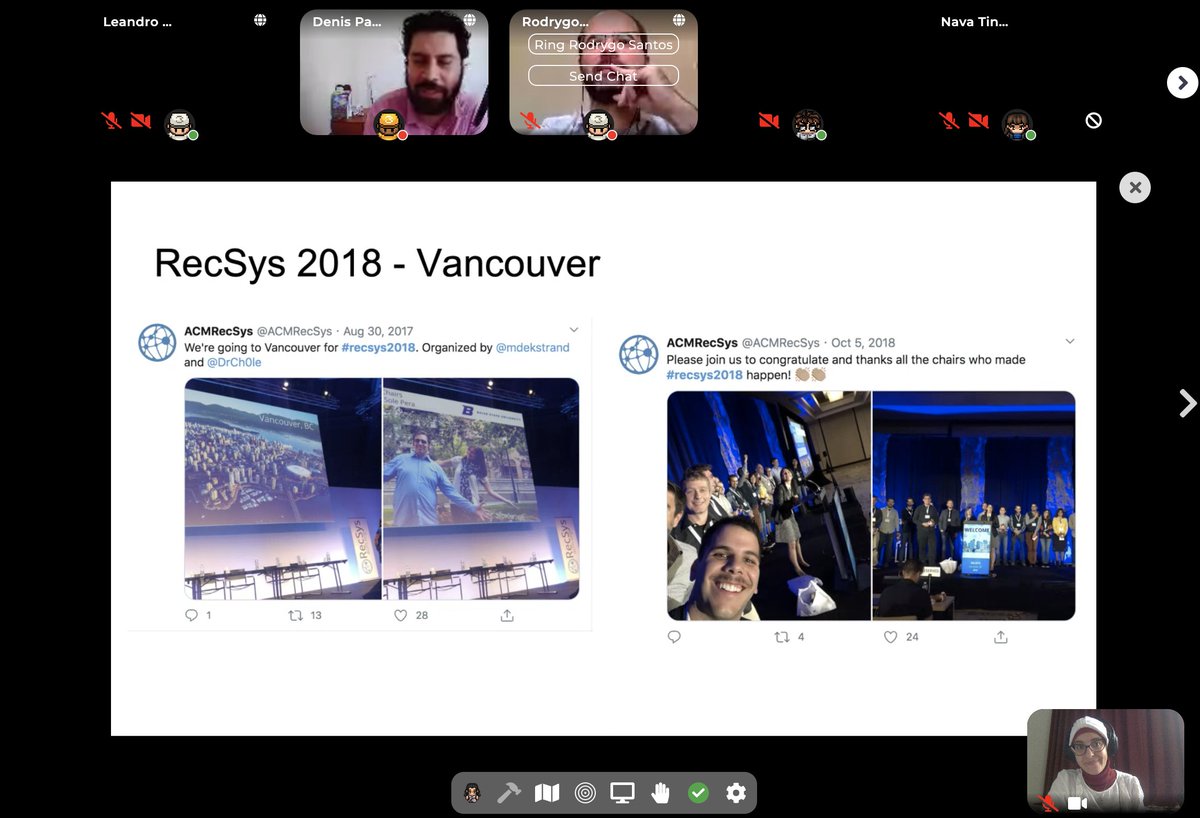Click Leandro's camera-off icon
Image resolution: width=1200 pixels, height=818 pixels.
(141, 121)
